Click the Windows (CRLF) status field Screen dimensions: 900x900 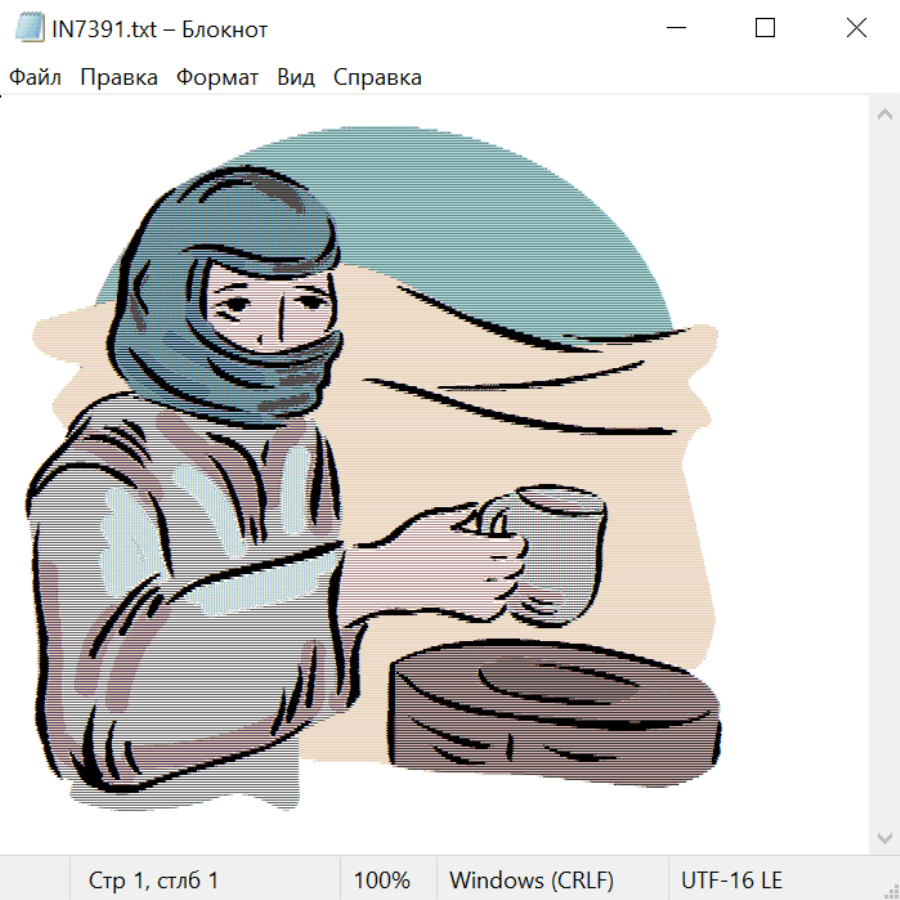[531, 880]
